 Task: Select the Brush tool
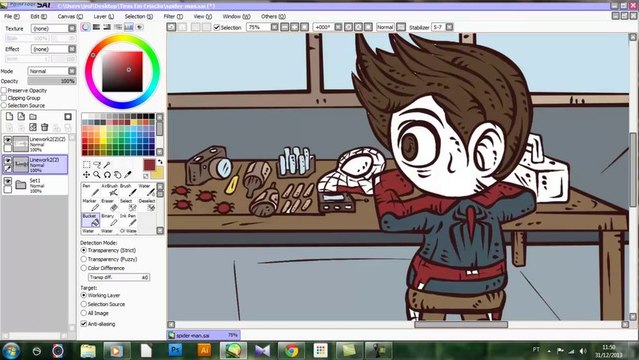[128, 190]
